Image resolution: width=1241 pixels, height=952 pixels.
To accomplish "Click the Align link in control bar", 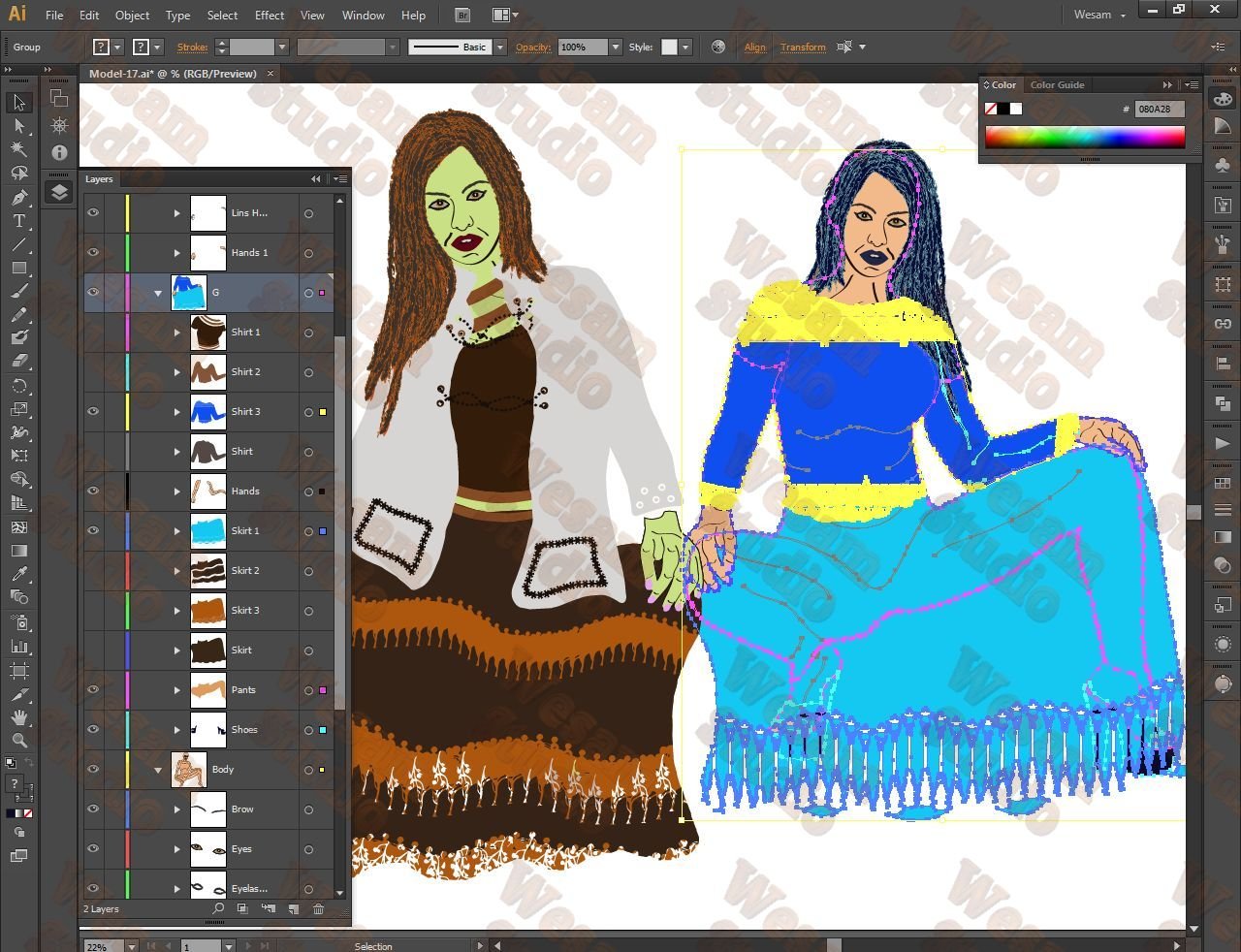I will pyautogui.click(x=755, y=47).
